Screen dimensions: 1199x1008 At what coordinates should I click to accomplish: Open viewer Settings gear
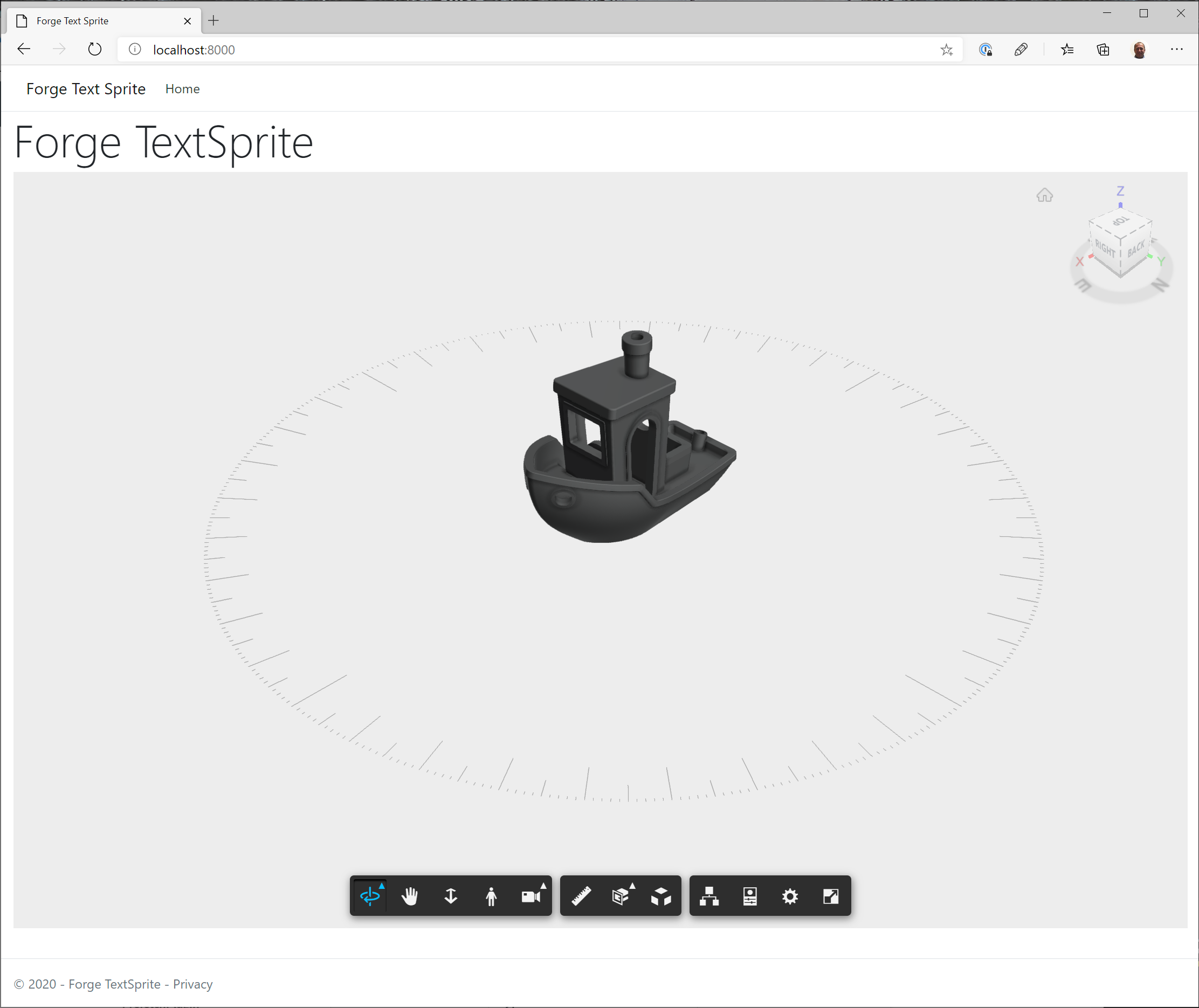click(790, 895)
